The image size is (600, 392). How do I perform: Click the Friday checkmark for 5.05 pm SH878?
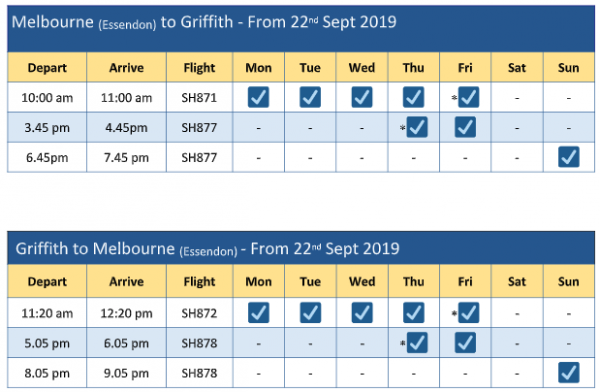click(465, 343)
